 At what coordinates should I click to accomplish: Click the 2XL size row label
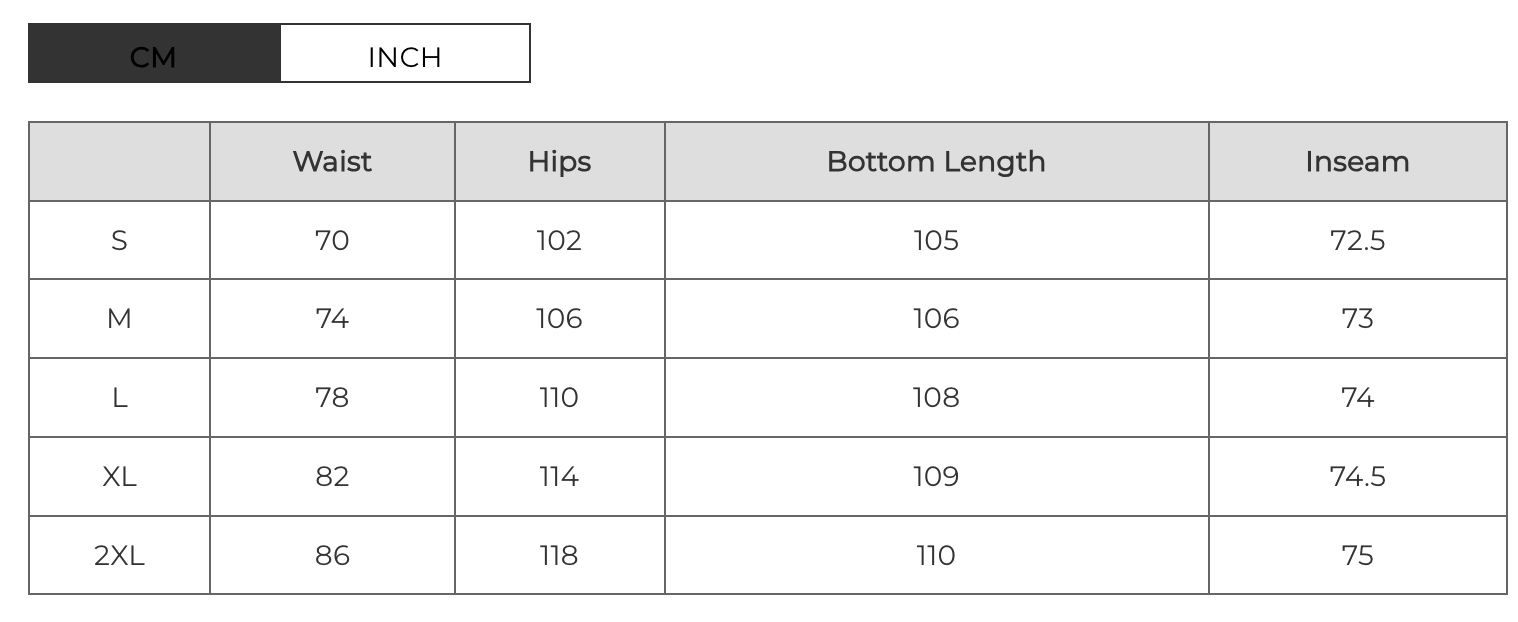(119, 556)
